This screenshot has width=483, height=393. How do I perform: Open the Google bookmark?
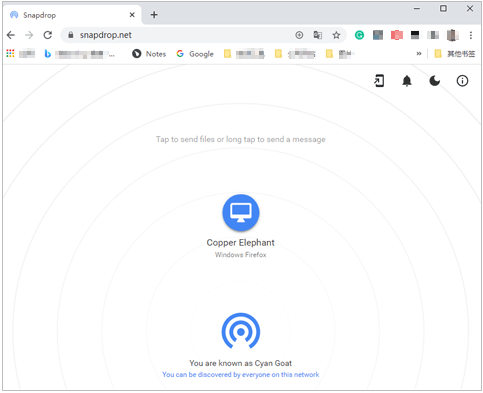pos(195,54)
